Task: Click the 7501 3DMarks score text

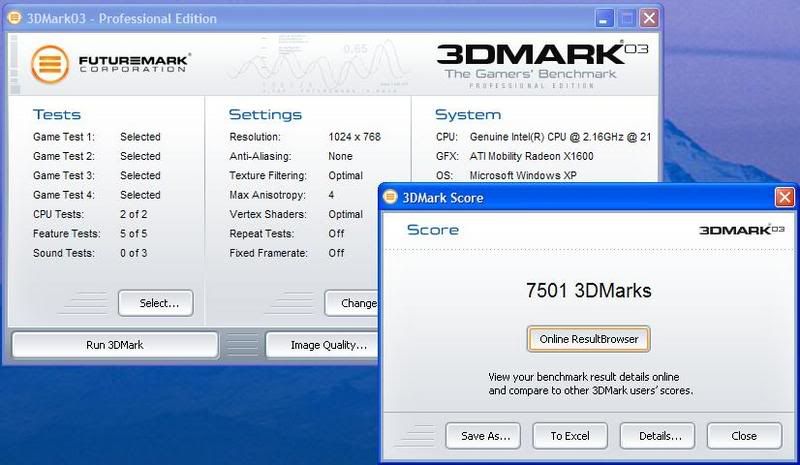Action: coord(588,290)
